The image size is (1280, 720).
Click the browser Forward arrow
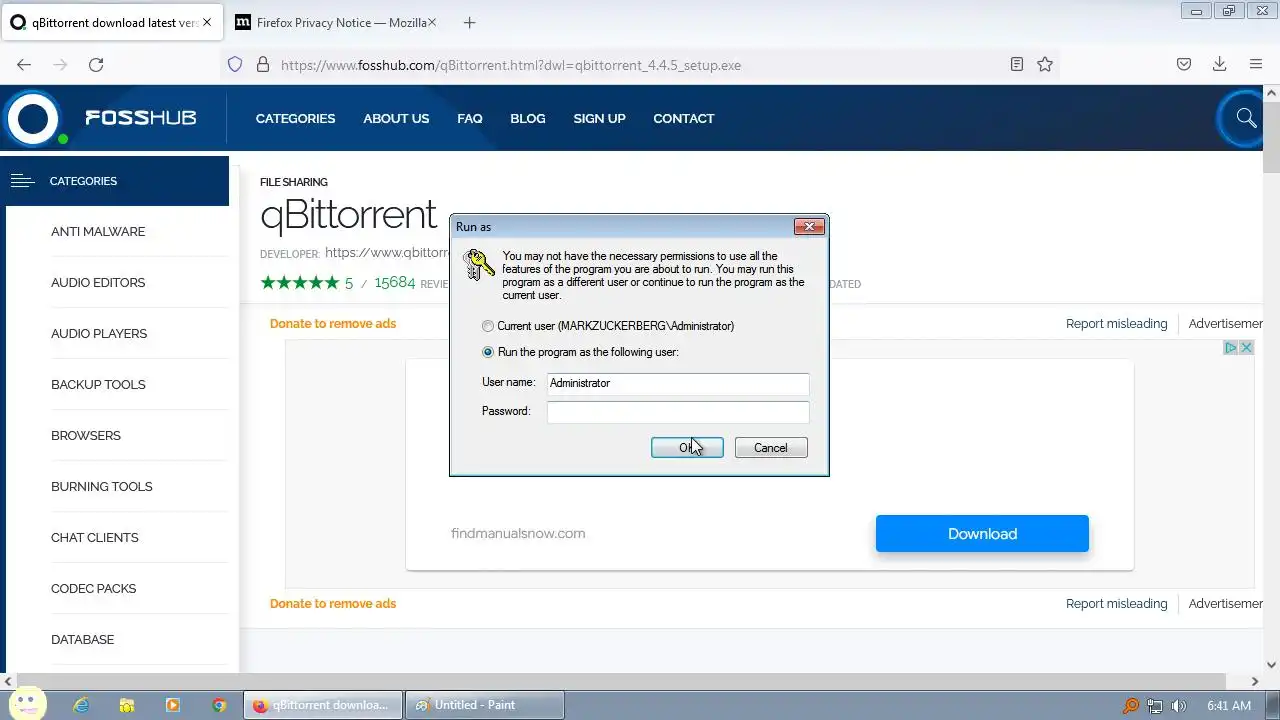coord(60,64)
